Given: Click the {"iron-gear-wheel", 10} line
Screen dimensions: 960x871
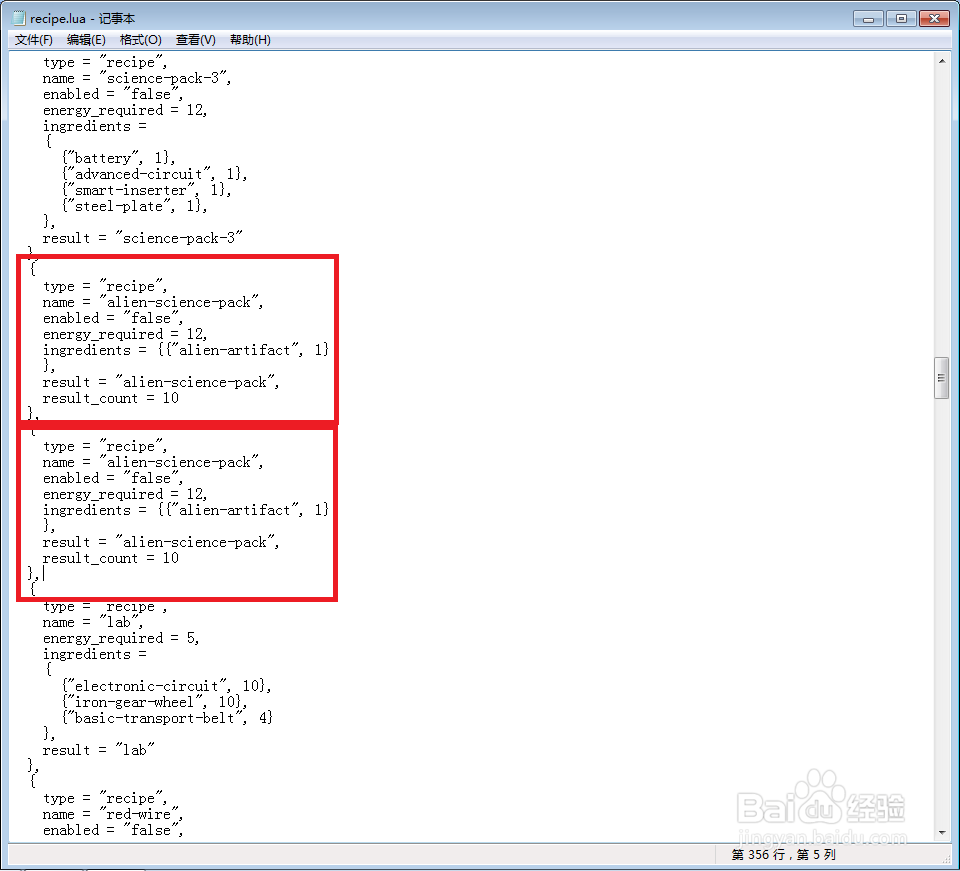Looking at the screenshot, I should pos(155,702).
